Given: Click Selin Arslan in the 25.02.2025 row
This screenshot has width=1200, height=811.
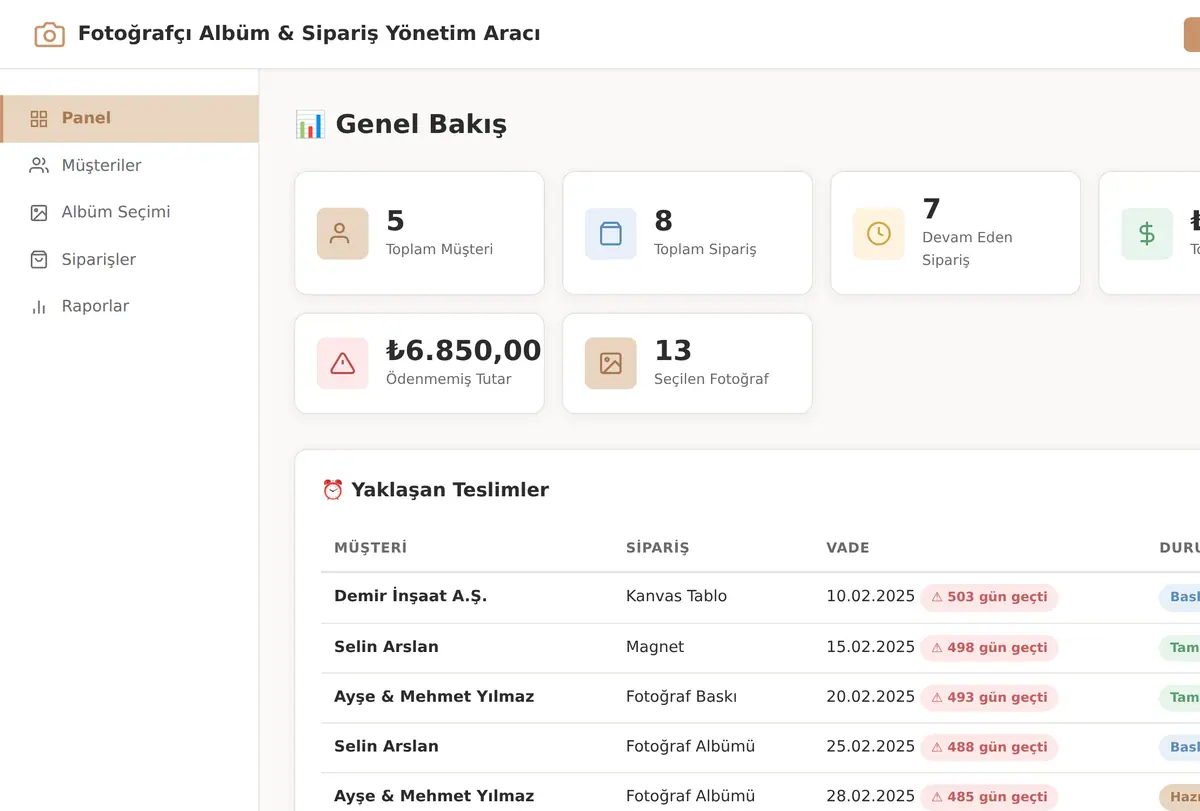Looking at the screenshot, I should pos(386,747).
